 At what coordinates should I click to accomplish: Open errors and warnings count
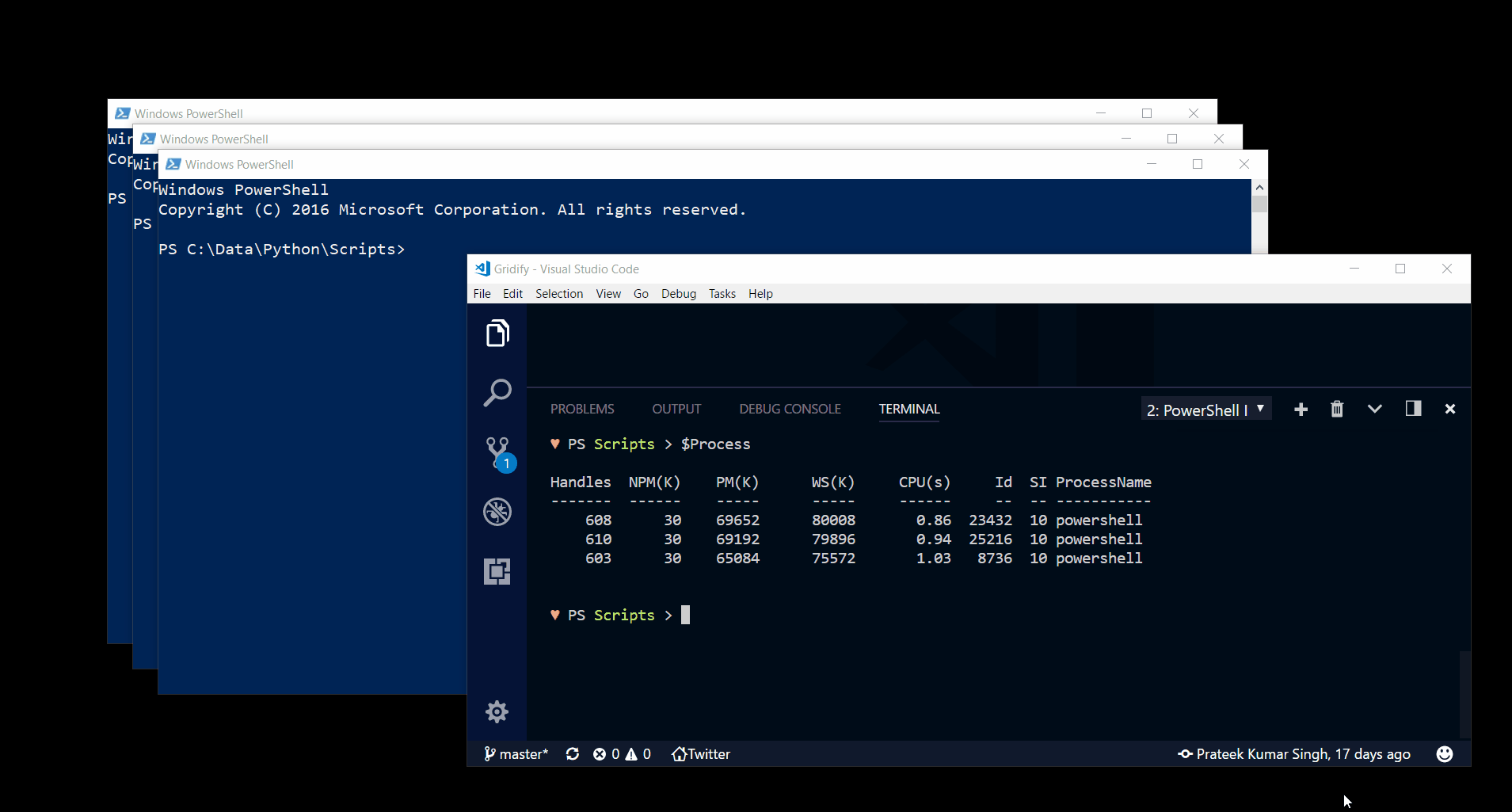pos(623,754)
